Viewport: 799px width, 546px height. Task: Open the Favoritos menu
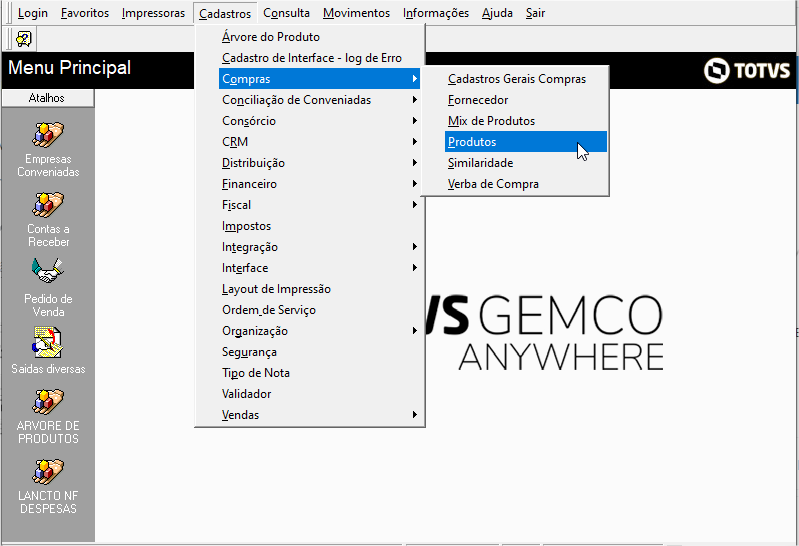pyautogui.click(x=85, y=13)
